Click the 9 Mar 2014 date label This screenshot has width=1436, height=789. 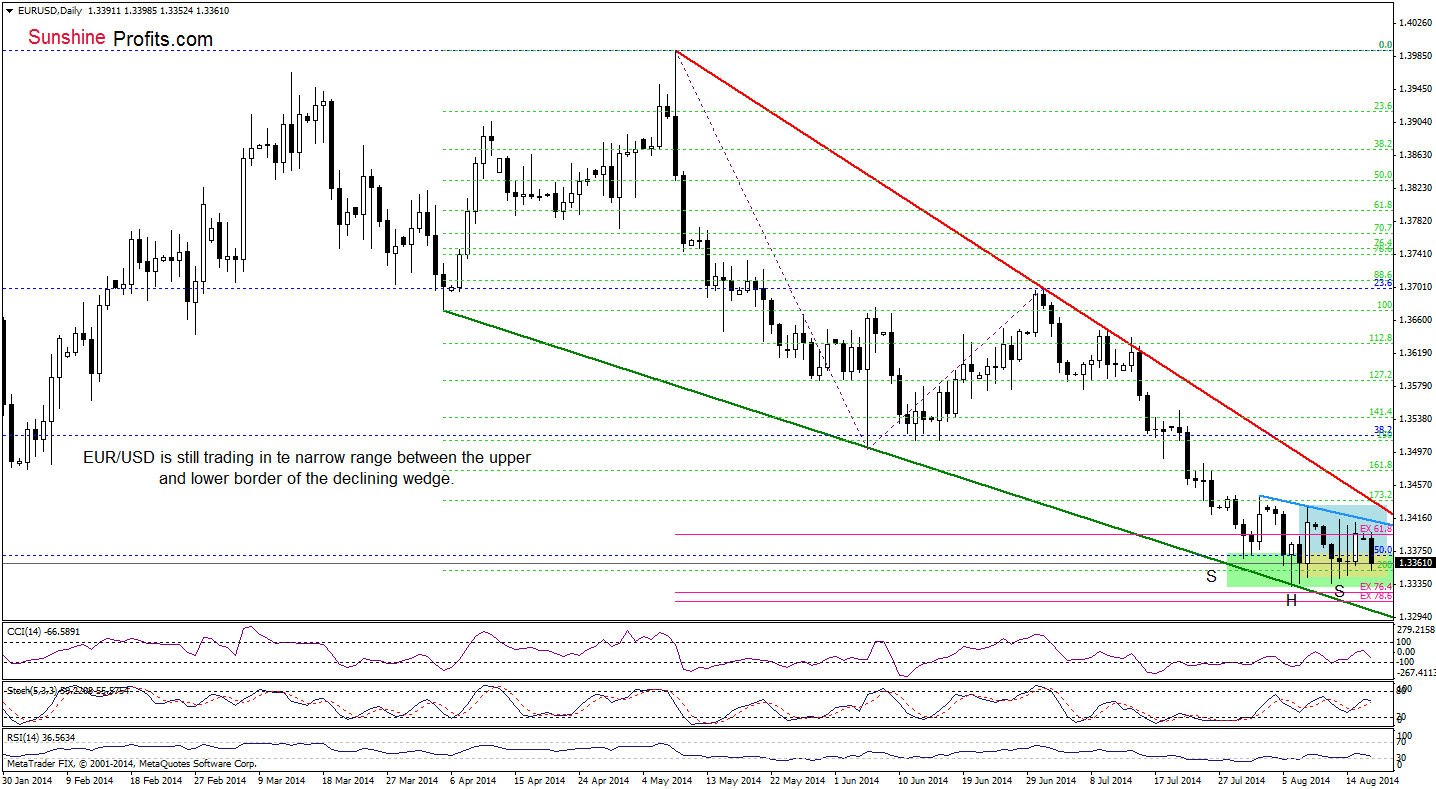coord(282,780)
